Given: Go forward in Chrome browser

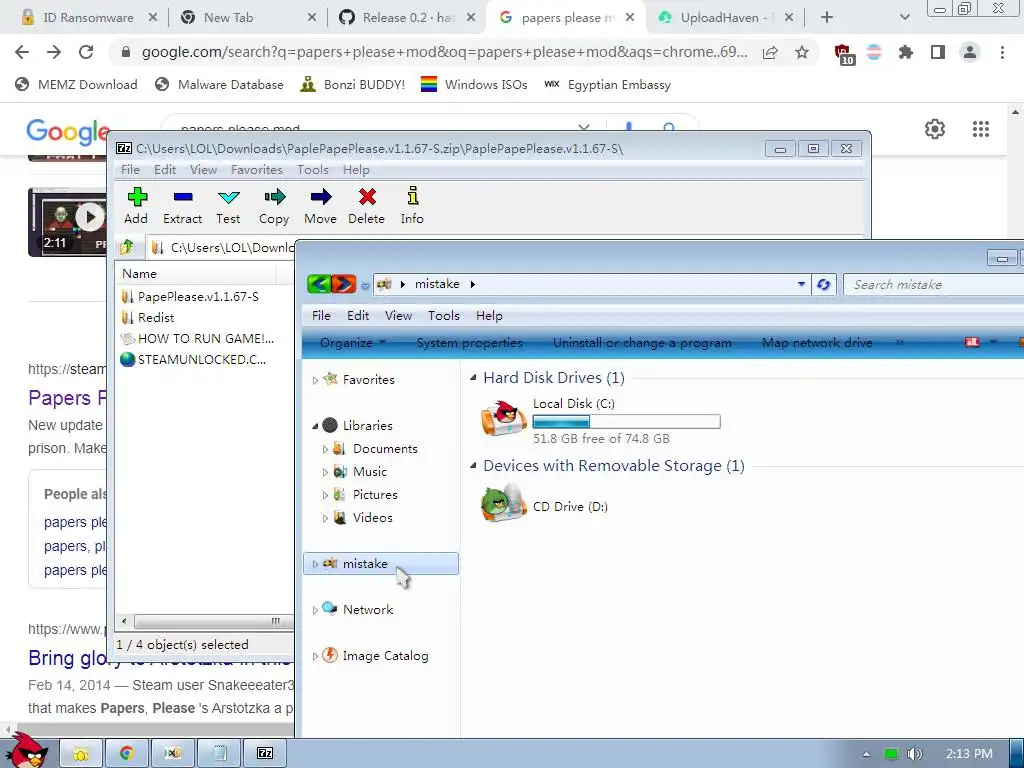Looking at the screenshot, I should [54, 52].
